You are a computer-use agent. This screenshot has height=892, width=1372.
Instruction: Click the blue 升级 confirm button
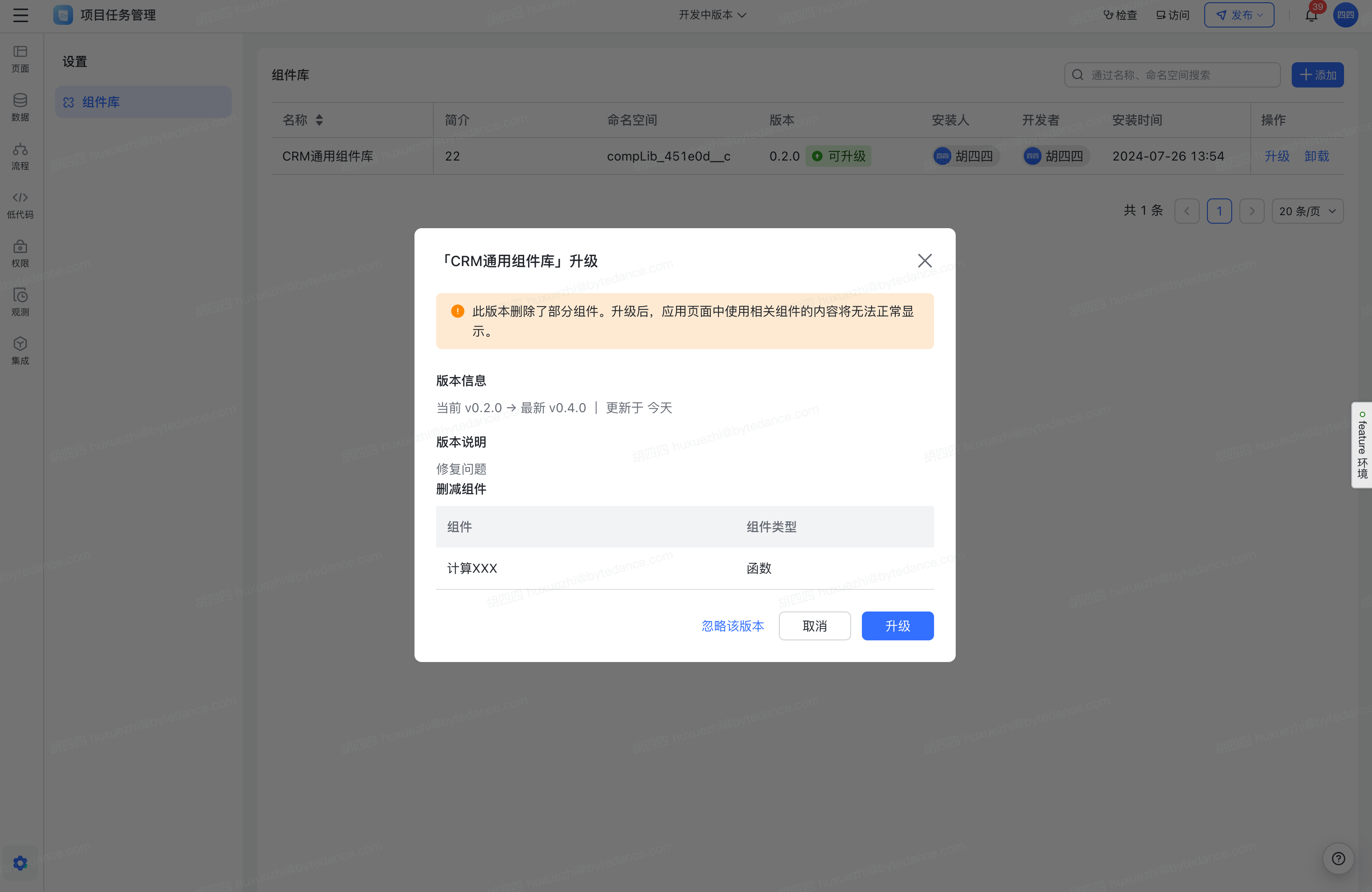(897, 626)
